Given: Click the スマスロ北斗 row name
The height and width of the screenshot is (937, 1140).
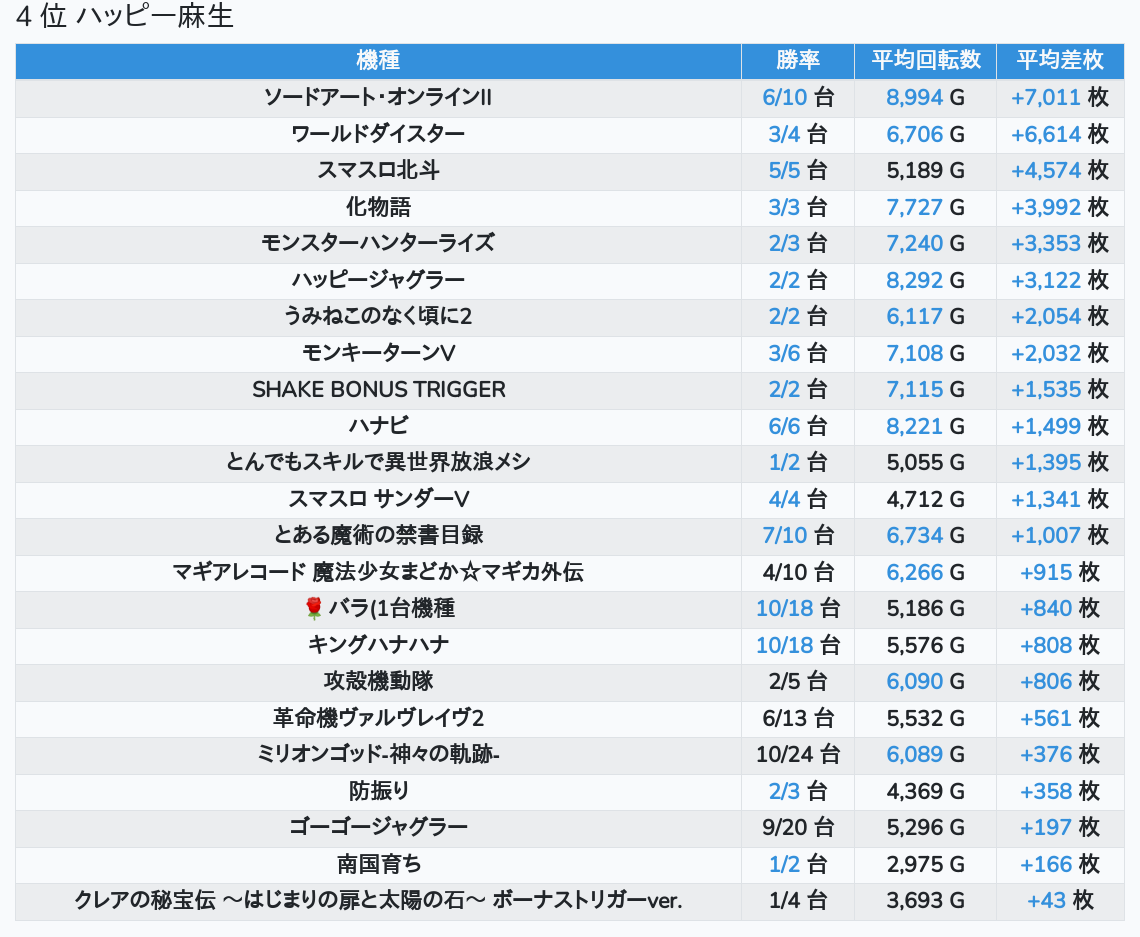Looking at the screenshot, I should point(378,170).
